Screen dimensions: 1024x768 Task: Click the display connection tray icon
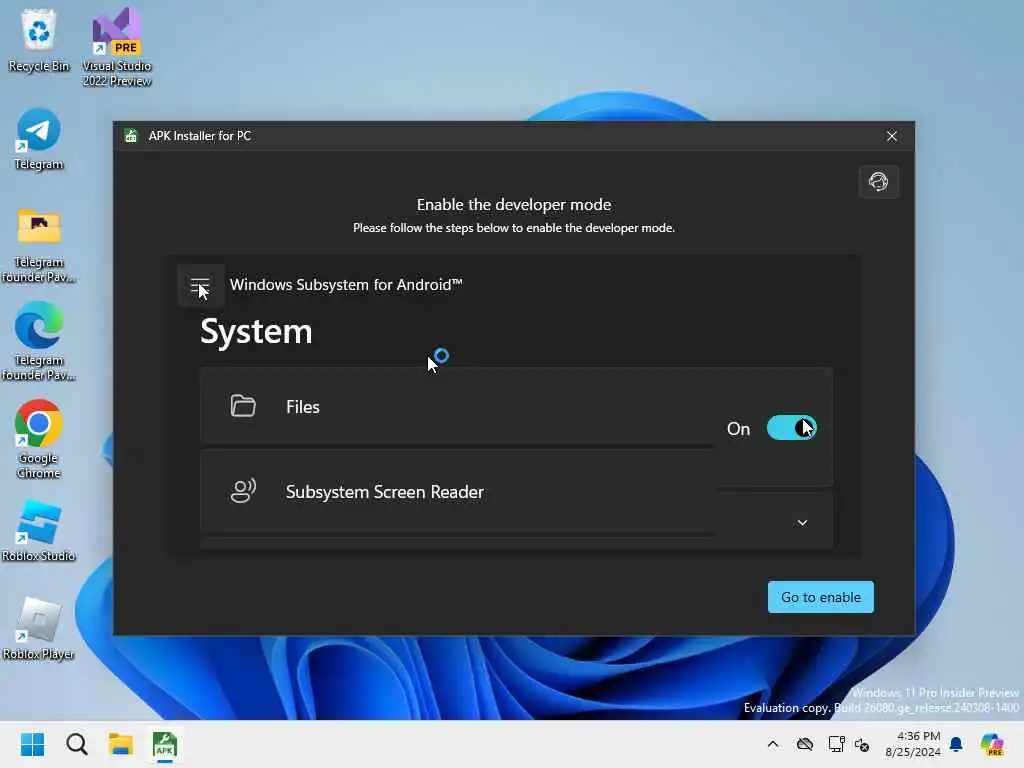[836, 744]
